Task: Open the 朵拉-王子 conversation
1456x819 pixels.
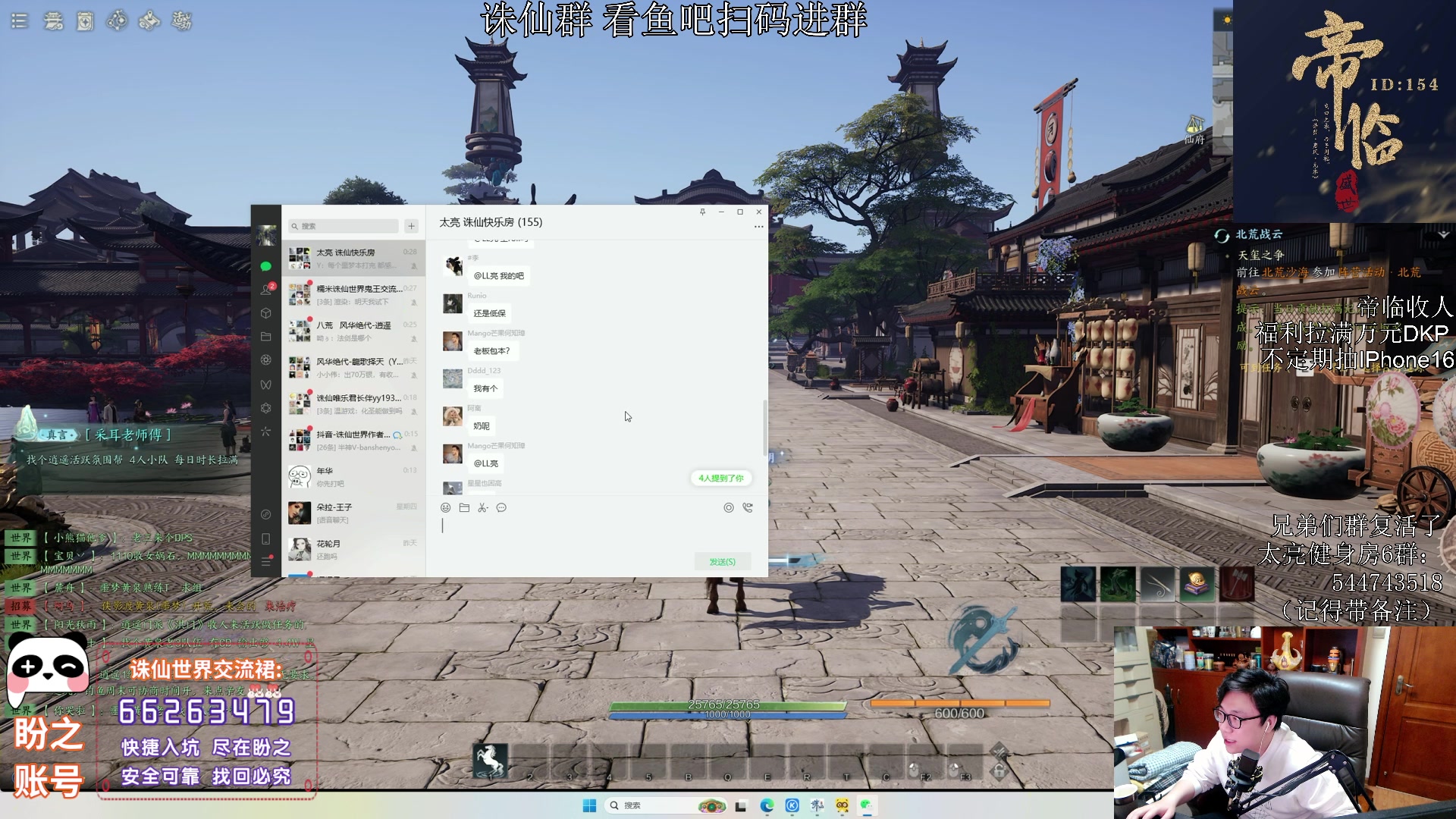Action: (353, 513)
